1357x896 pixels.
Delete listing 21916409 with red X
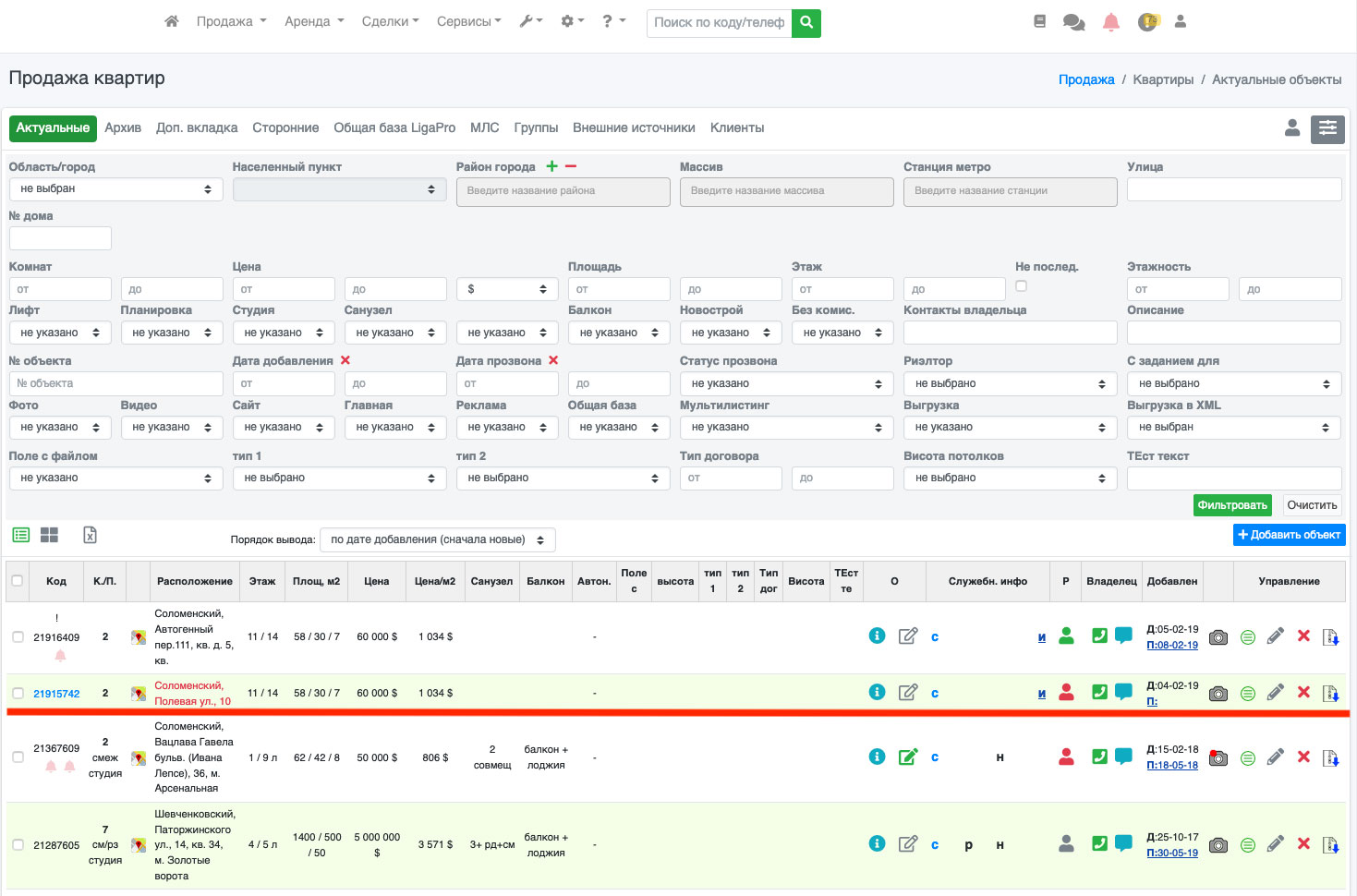coord(1303,636)
